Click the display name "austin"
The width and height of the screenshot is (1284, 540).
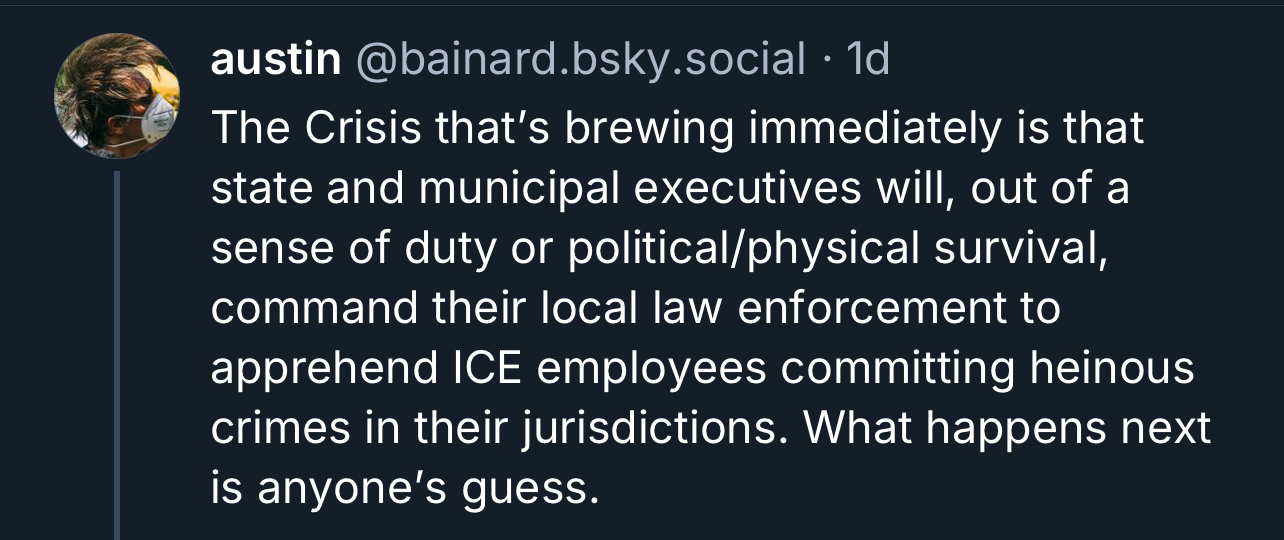tap(276, 61)
